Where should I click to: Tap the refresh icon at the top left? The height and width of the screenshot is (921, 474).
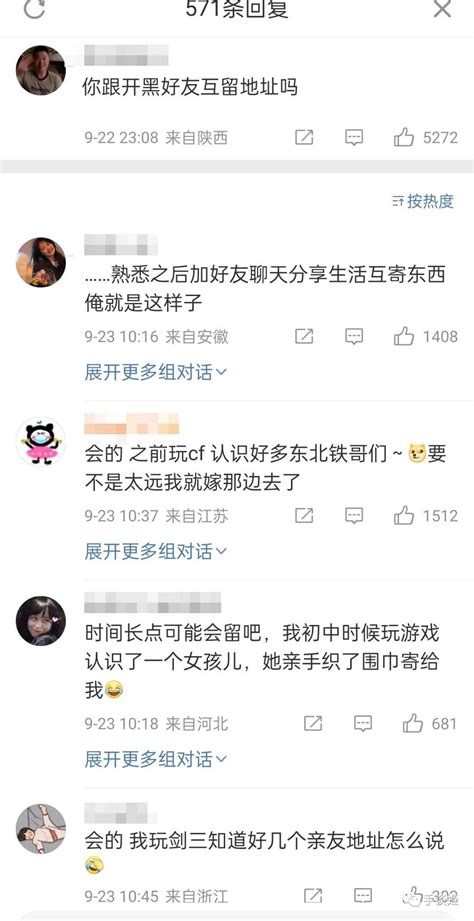[x=33, y=7]
